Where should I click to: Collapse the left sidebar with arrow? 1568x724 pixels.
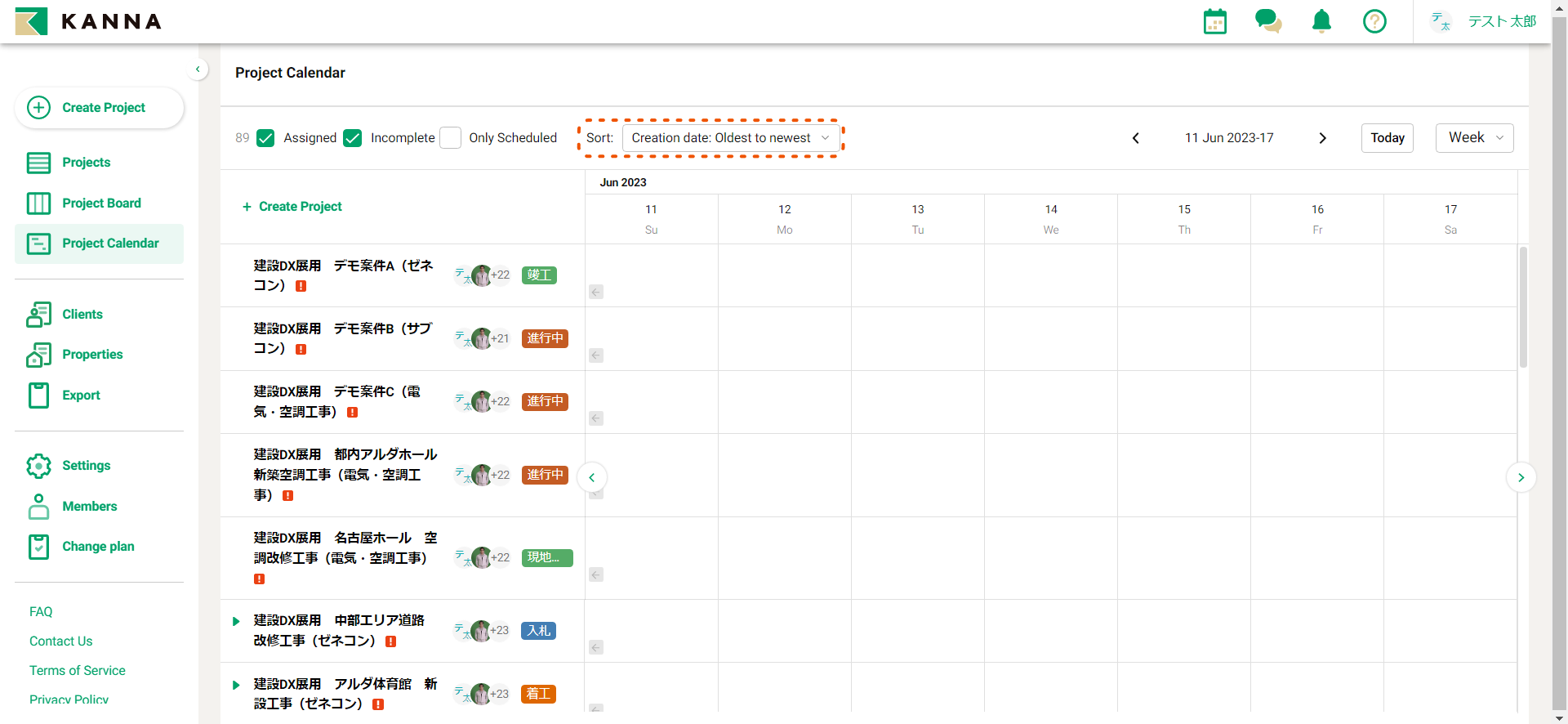(x=198, y=69)
